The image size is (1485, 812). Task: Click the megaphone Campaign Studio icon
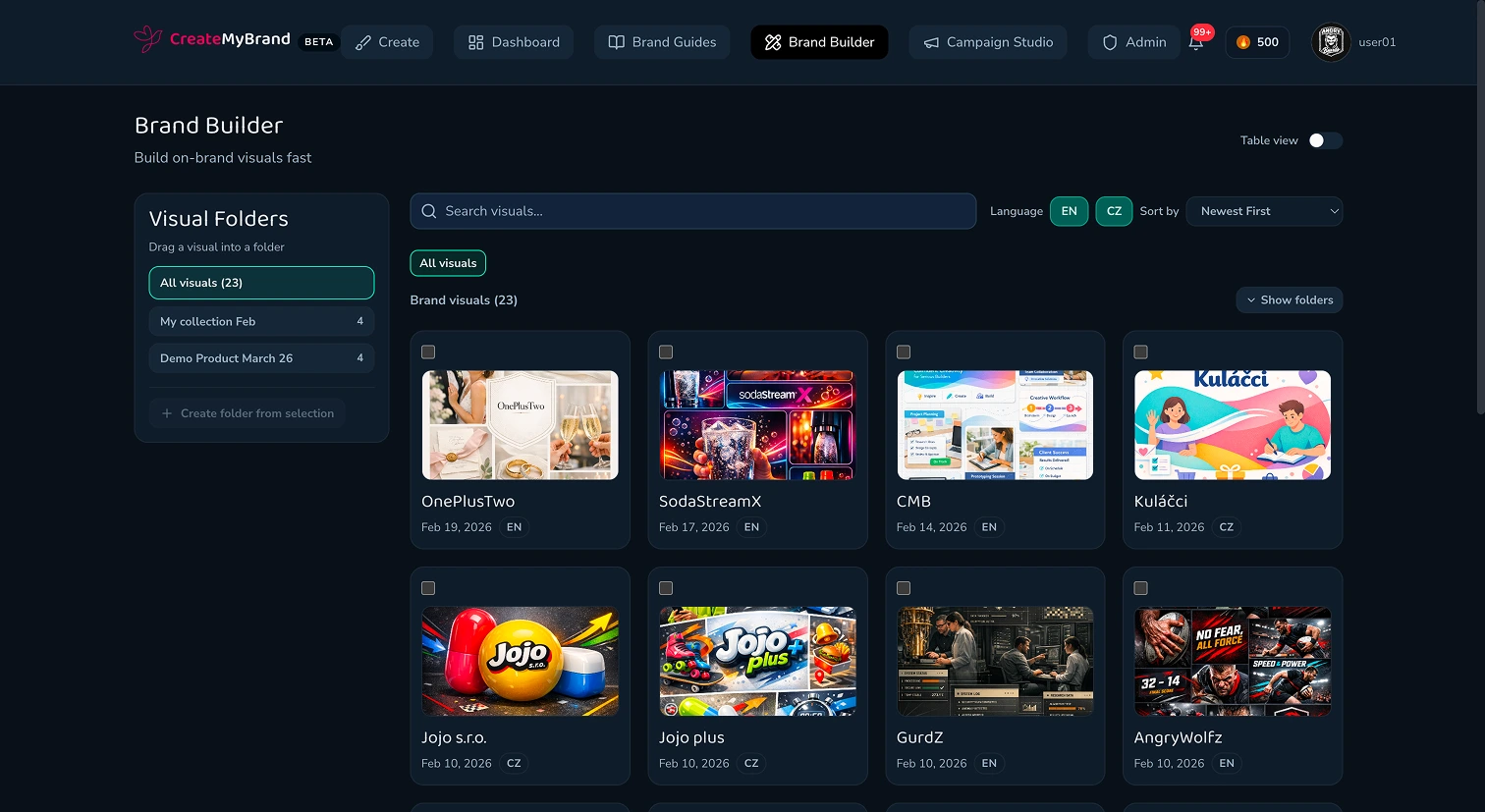point(931,42)
